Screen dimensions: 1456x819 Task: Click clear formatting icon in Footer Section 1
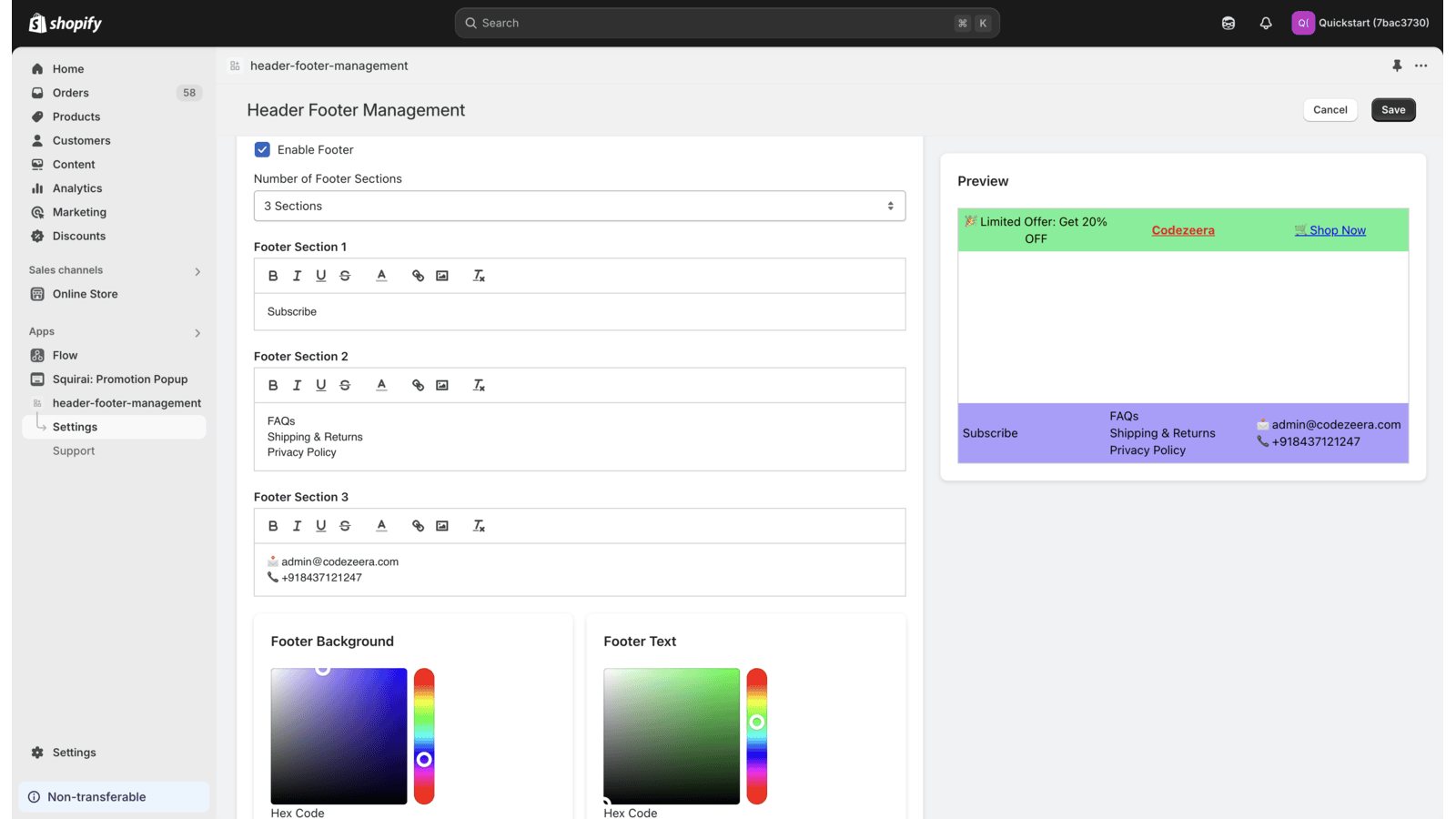point(479,276)
